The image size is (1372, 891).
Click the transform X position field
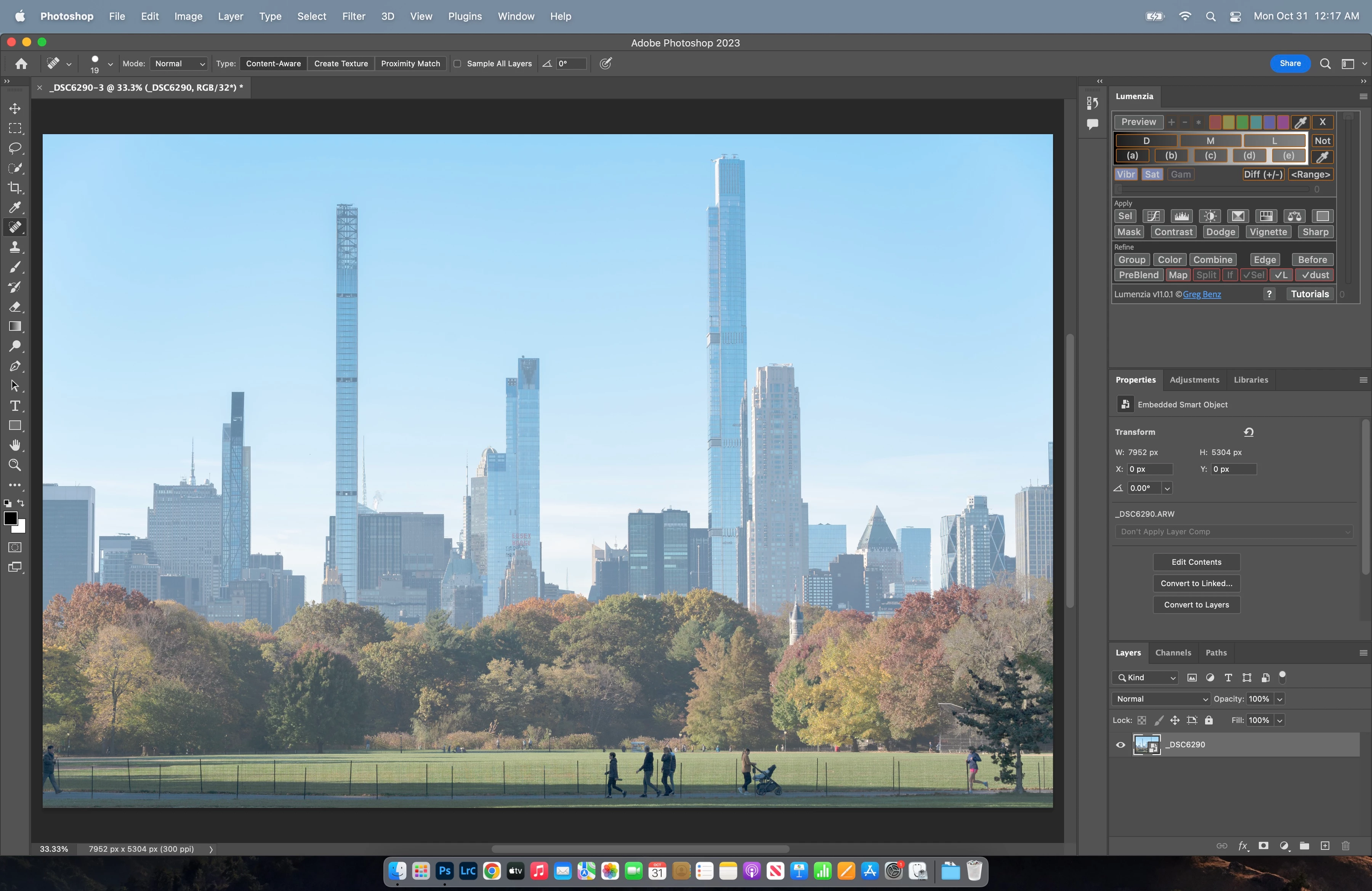[1149, 469]
